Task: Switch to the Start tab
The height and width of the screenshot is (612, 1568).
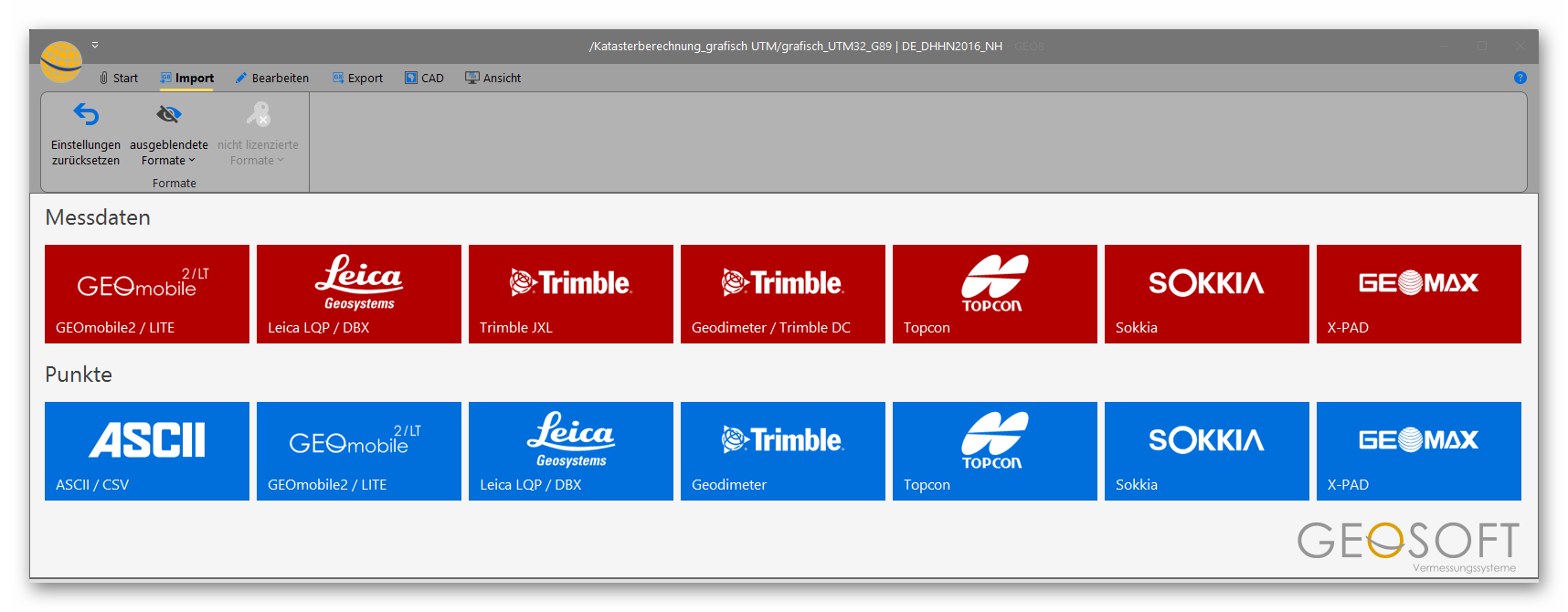Action: click(119, 79)
